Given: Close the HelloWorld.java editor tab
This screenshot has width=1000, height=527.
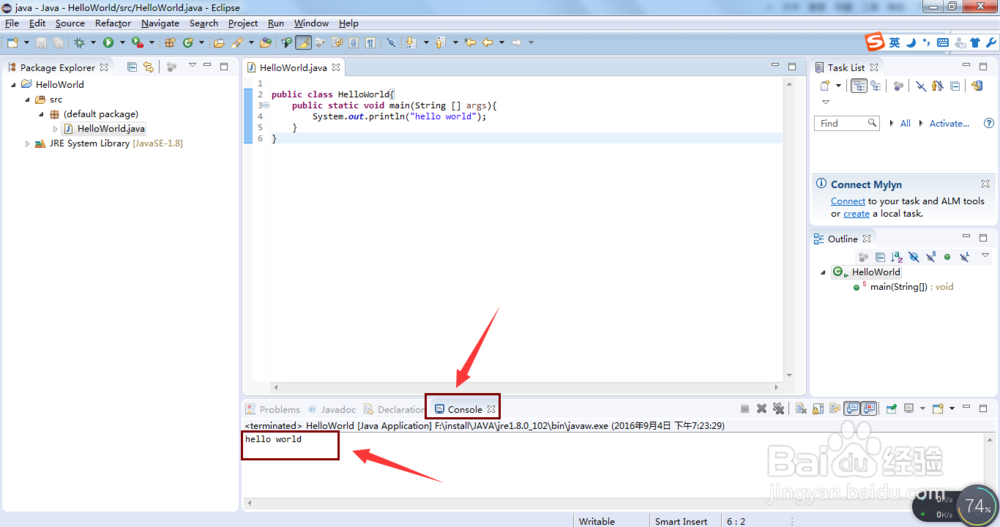Looking at the screenshot, I should (336, 68).
